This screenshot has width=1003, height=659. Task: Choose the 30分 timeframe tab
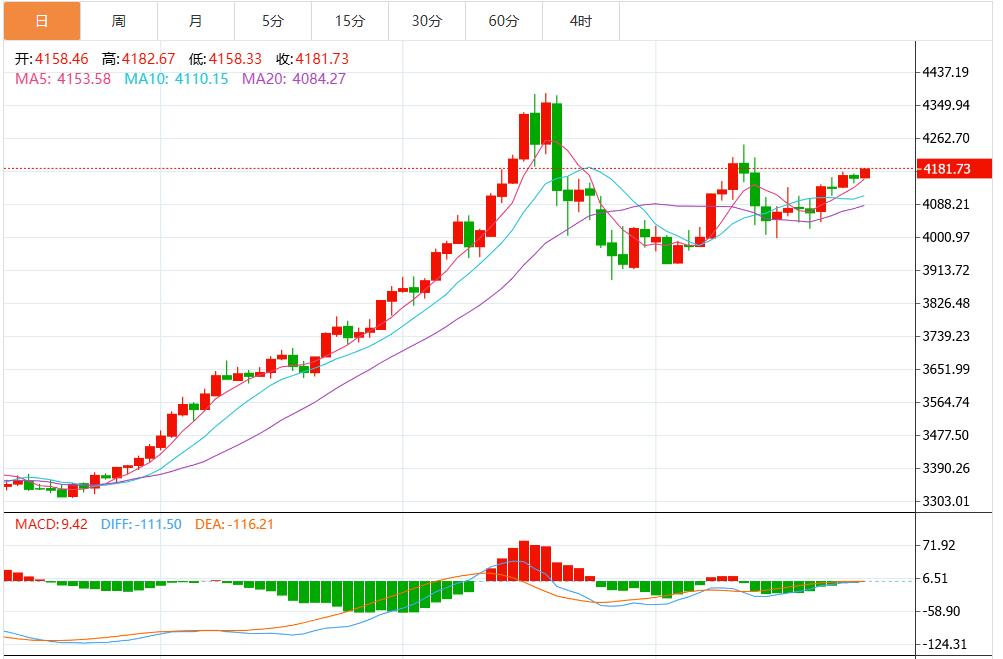pos(426,21)
